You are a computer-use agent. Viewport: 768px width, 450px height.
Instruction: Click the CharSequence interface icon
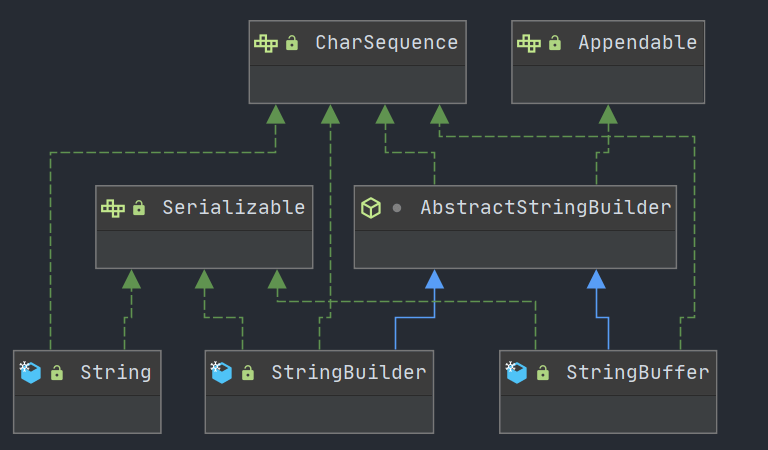pyautogui.click(x=265, y=43)
